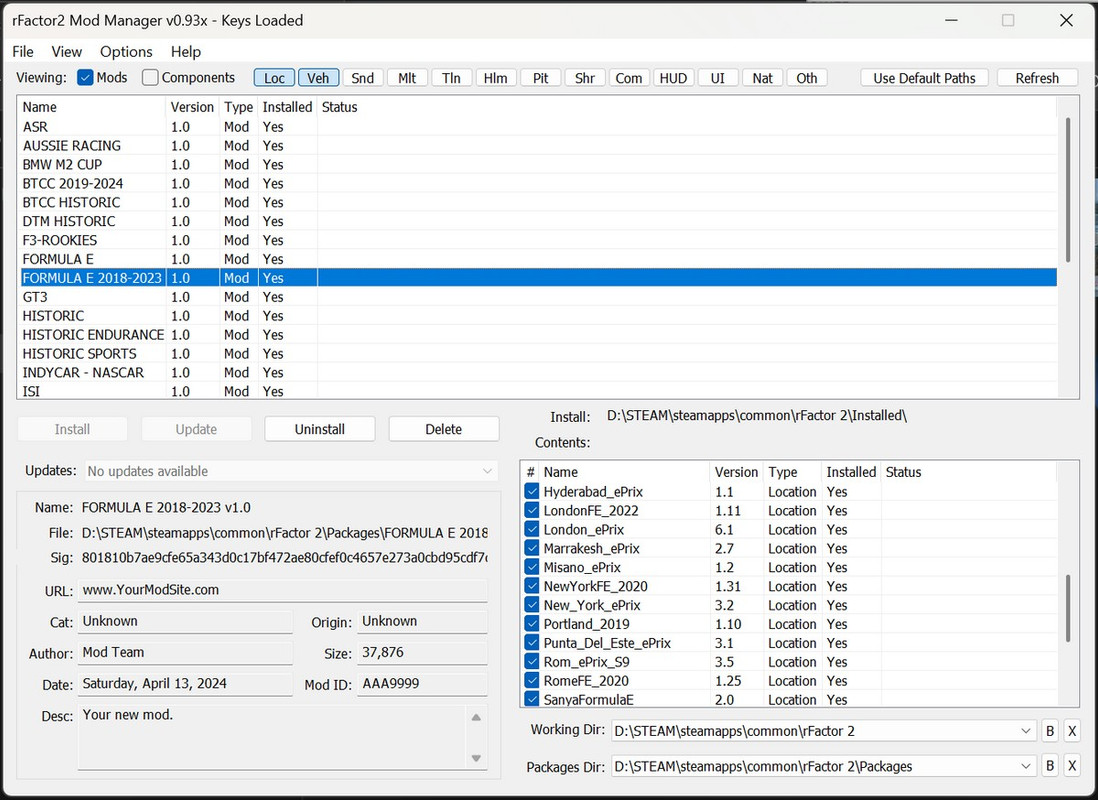Toggle the UI filter button

coord(718,78)
